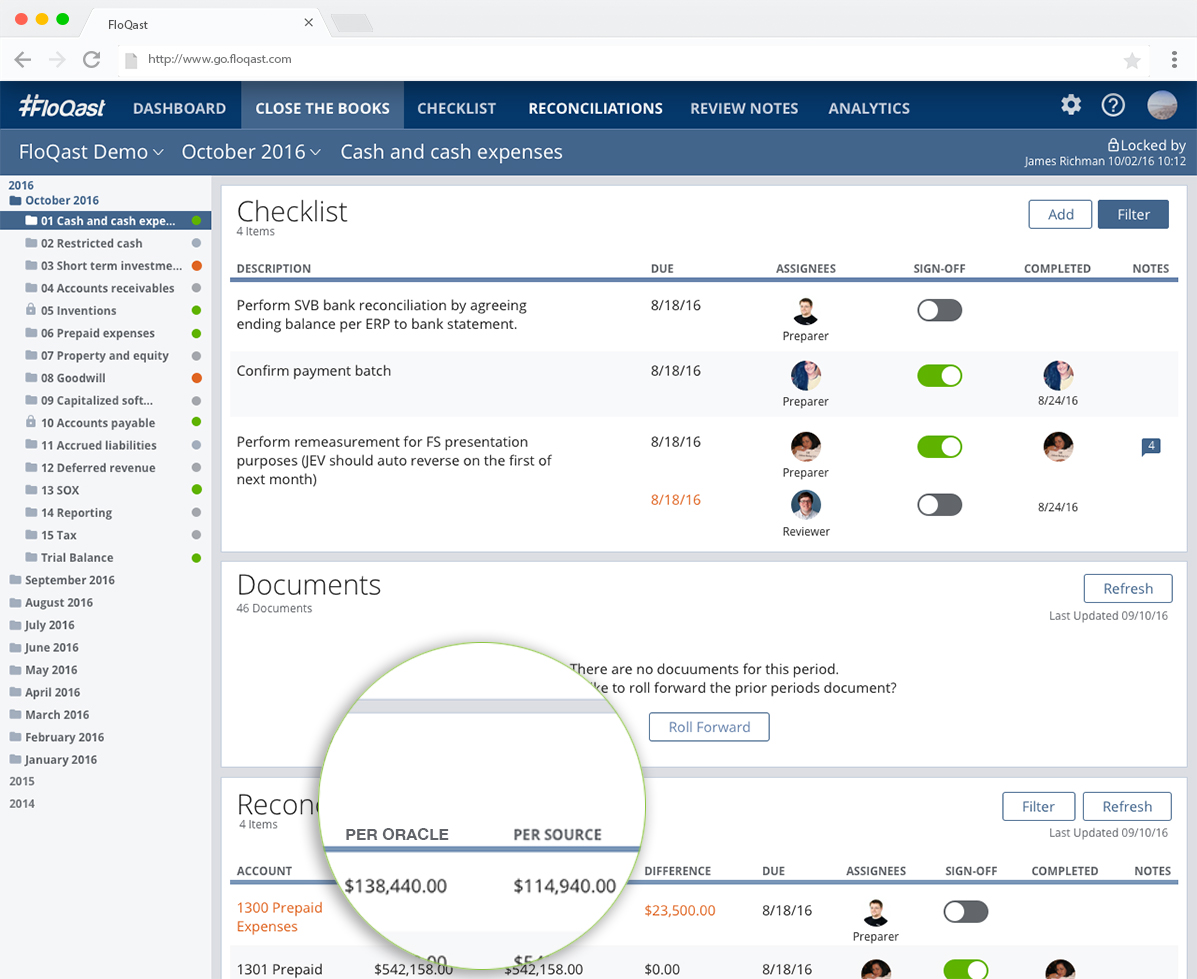Open the user profile avatar
This screenshot has width=1197, height=979.
(x=1162, y=105)
